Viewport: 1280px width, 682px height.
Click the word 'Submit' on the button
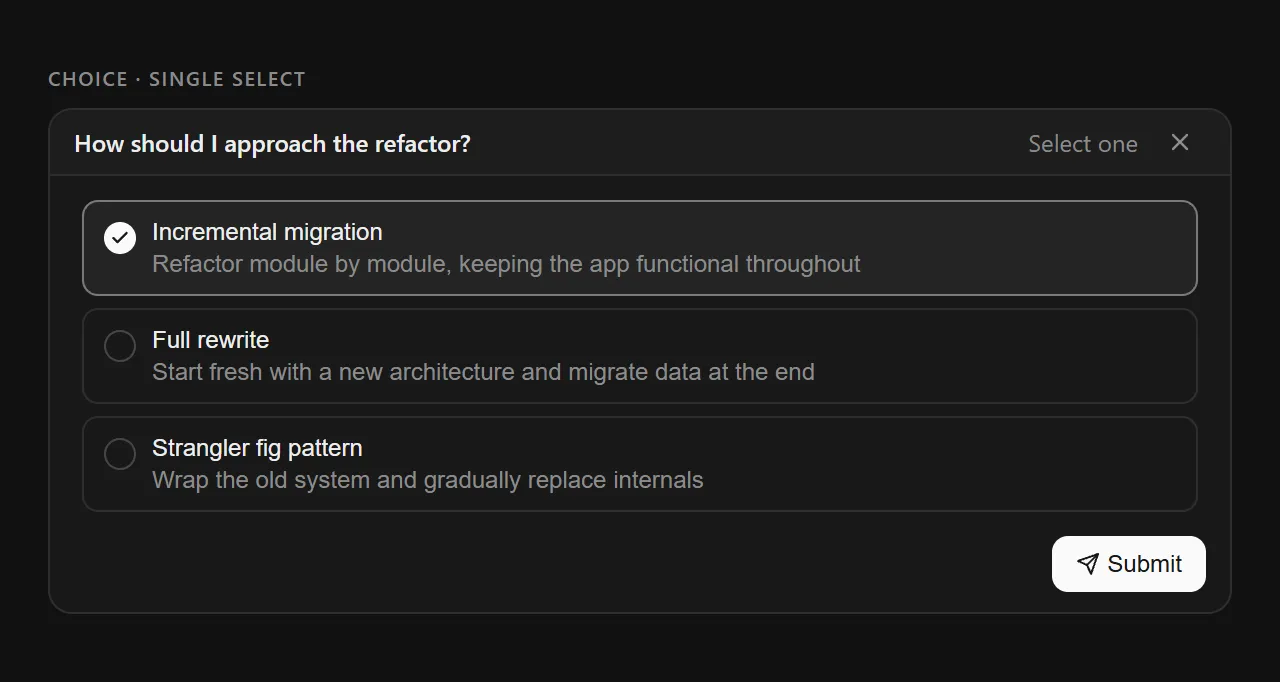click(x=1144, y=564)
